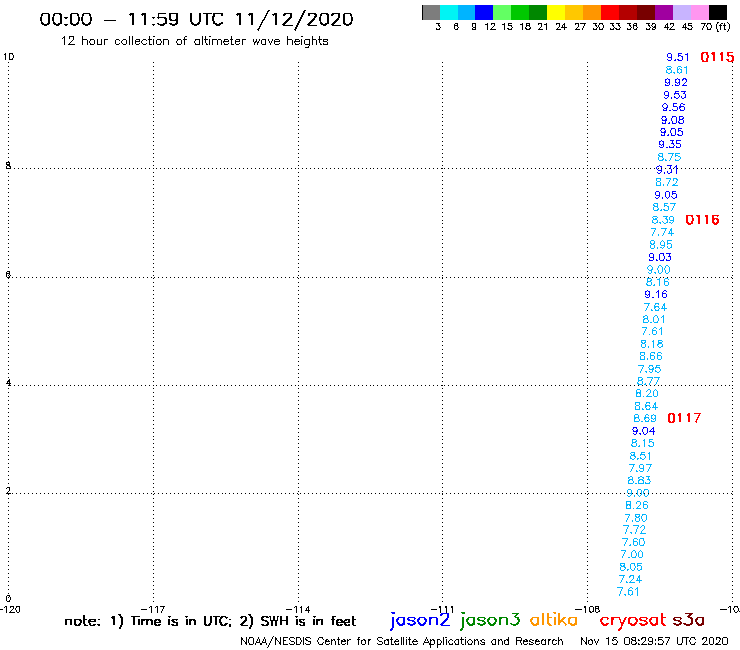Click the 'Nov 15 08:29:57 UTC 2020' timestamp
Screen dimensions: 740x650
[x=654, y=641]
